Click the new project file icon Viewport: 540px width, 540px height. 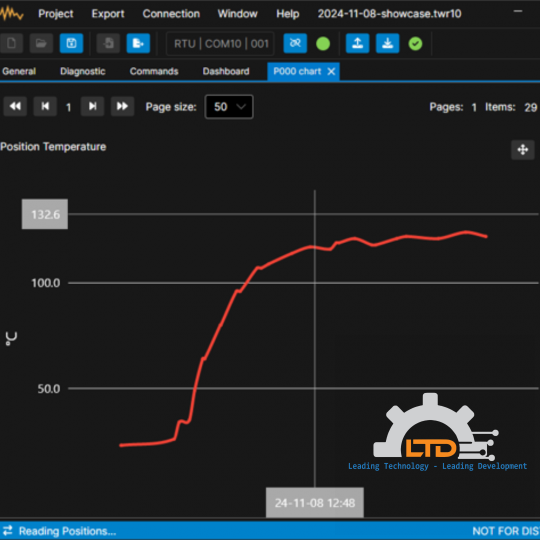11,43
